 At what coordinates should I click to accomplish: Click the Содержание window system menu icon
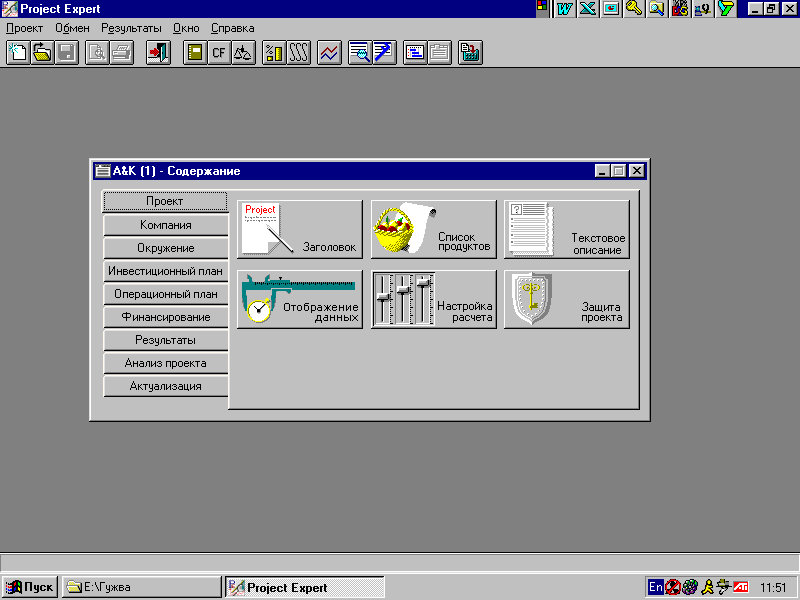(x=103, y=171)
